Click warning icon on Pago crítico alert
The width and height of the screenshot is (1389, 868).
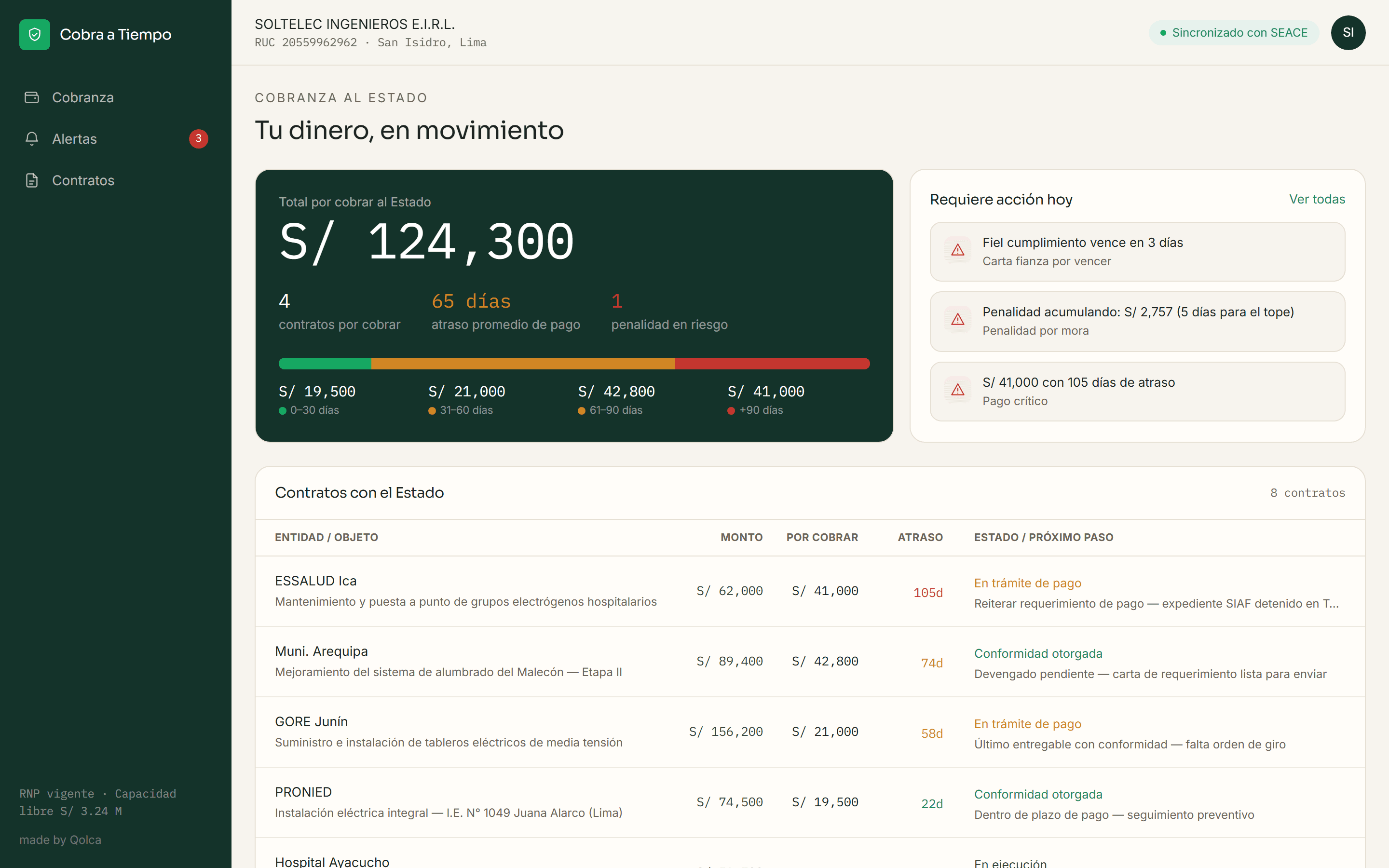click(x=957, y=391)
